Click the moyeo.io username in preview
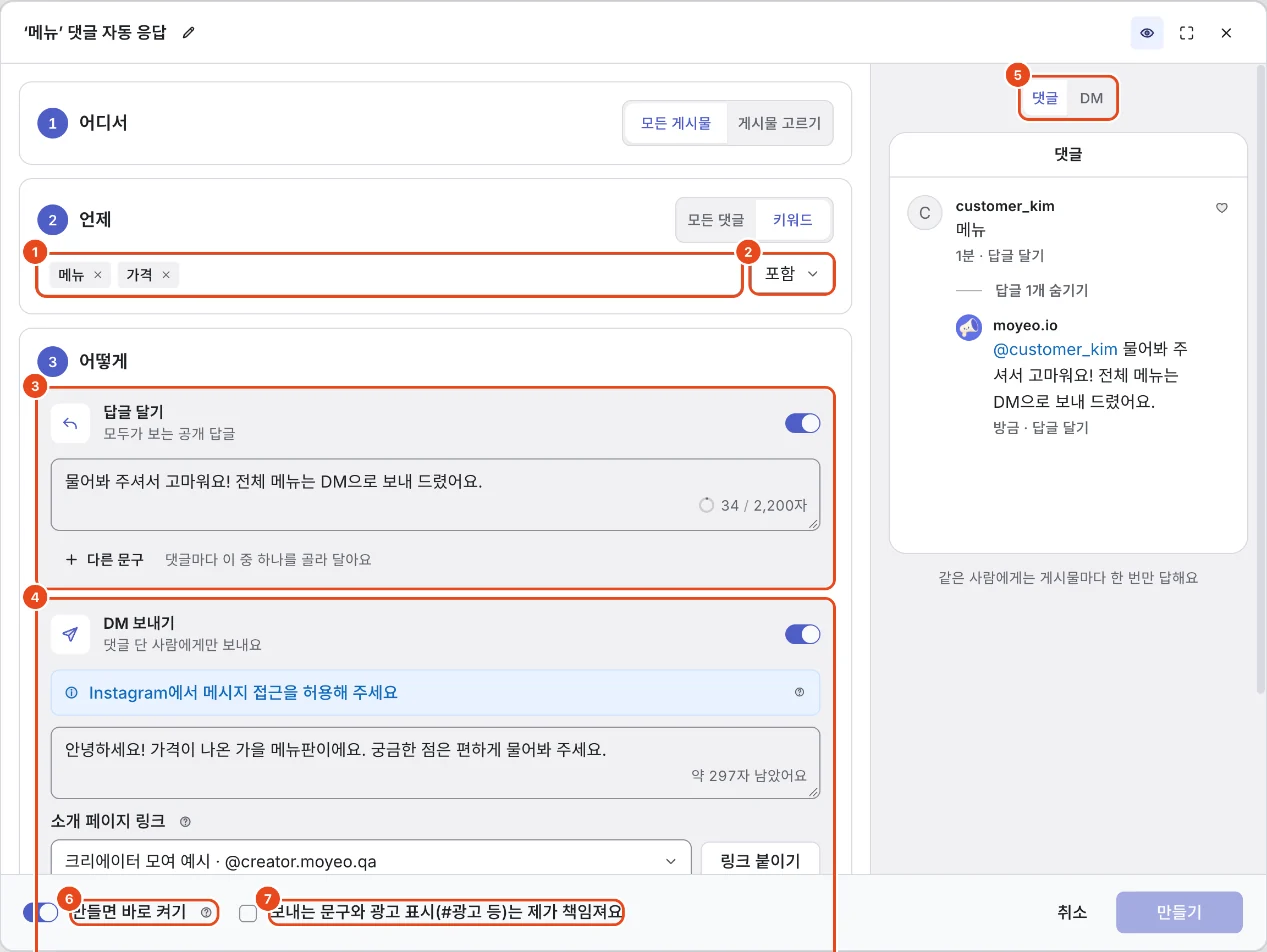The image size is (1267, 952). [x=1025, y=326]
